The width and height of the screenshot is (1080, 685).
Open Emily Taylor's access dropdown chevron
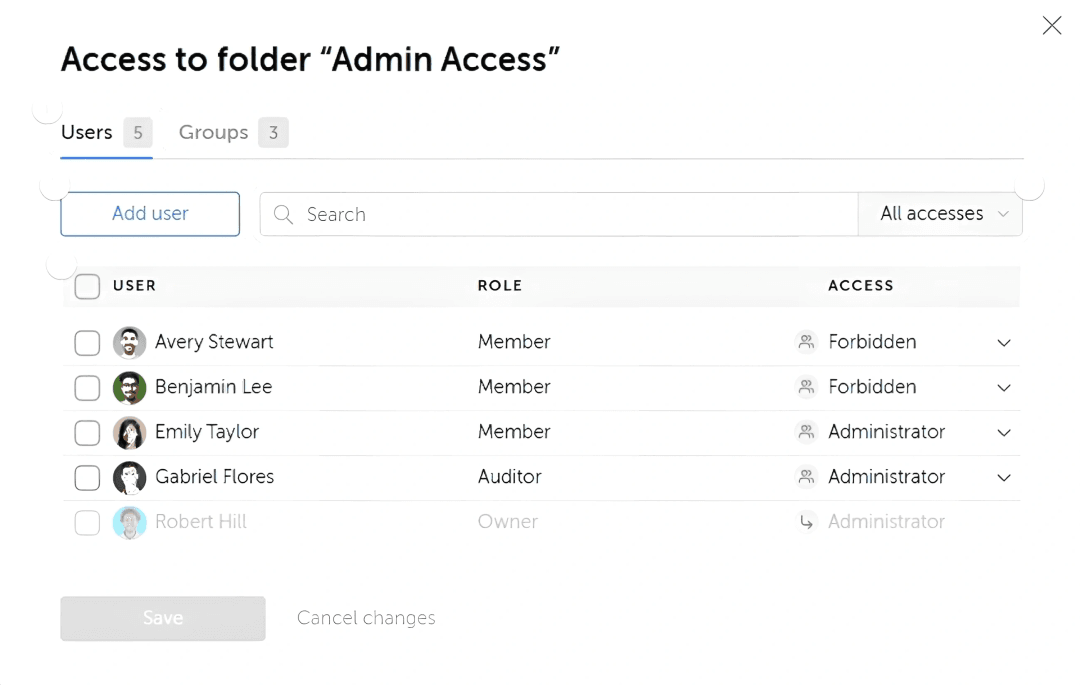(x=1004, y=432)
